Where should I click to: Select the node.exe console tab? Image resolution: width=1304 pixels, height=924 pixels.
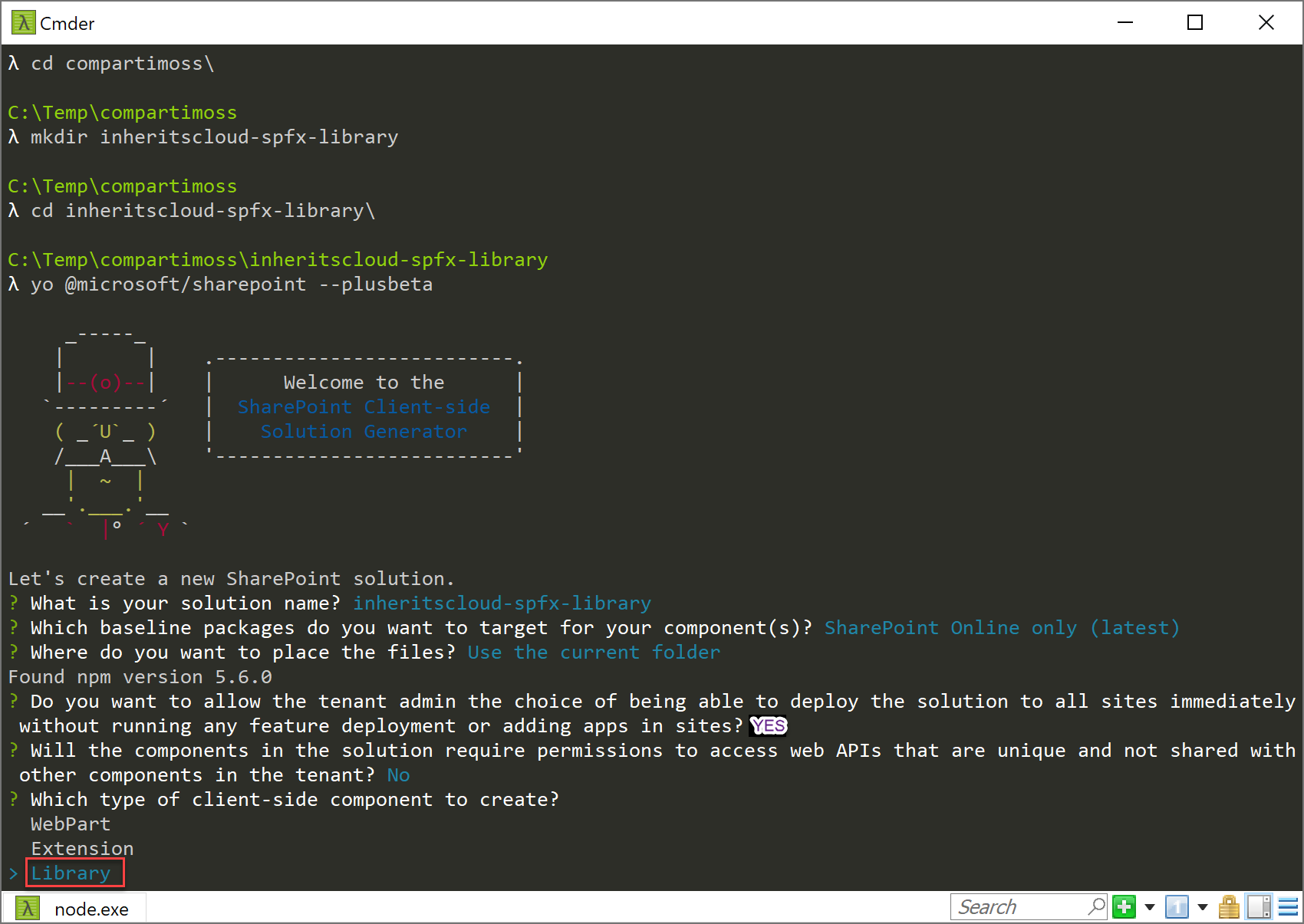click(74, 909)
